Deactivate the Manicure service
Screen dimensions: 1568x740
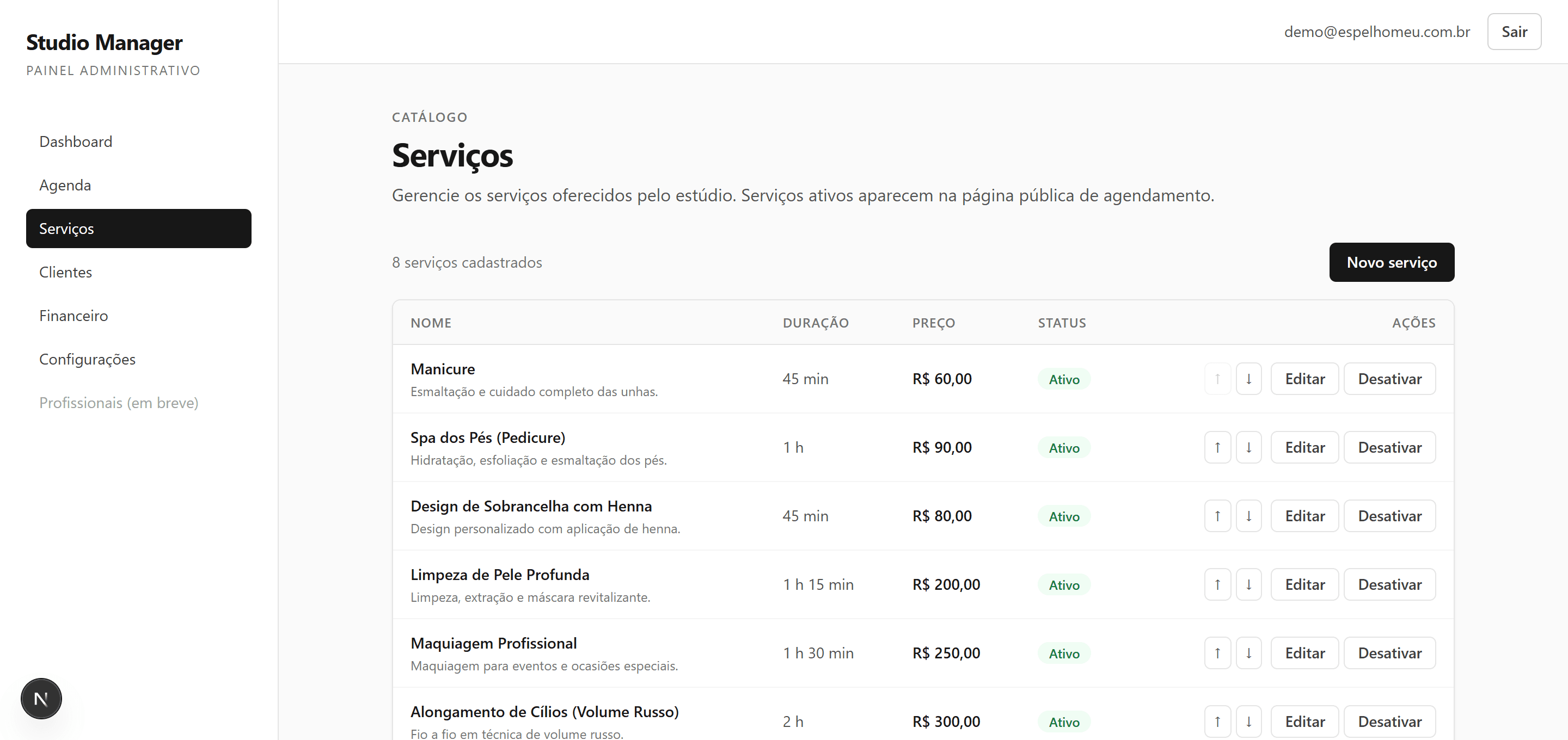click(x=1389, y=379)
